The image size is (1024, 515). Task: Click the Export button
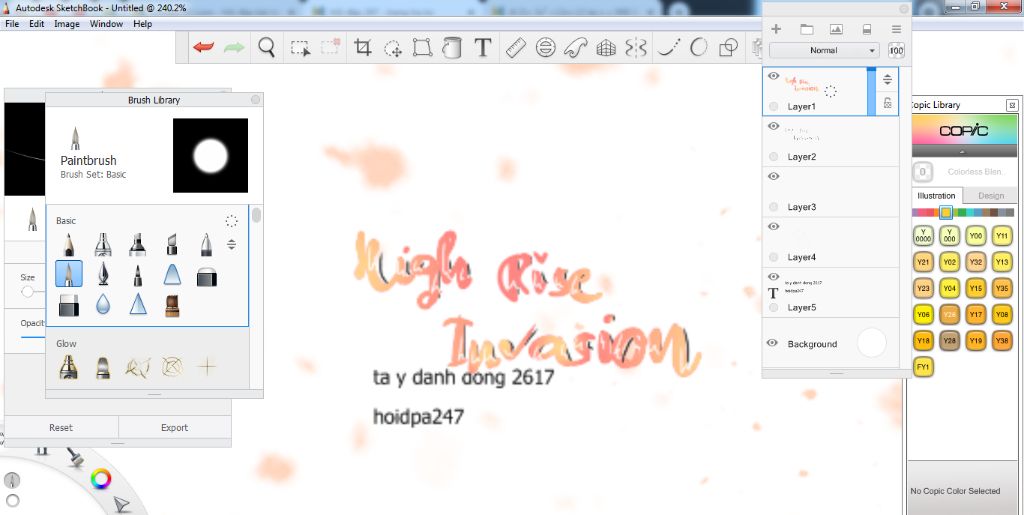tap(174, 428)
